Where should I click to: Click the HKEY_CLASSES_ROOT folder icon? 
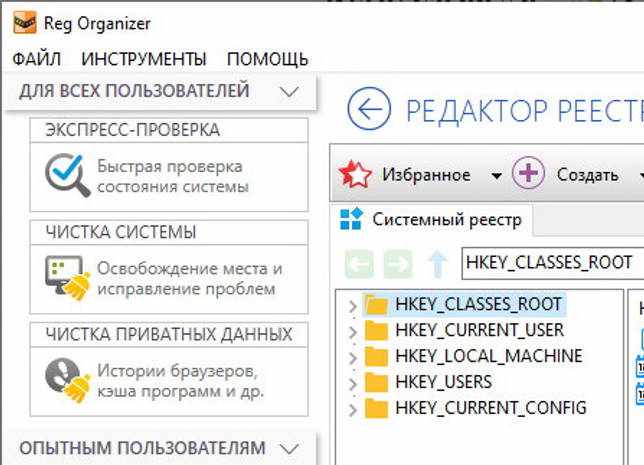click(376, 305)
